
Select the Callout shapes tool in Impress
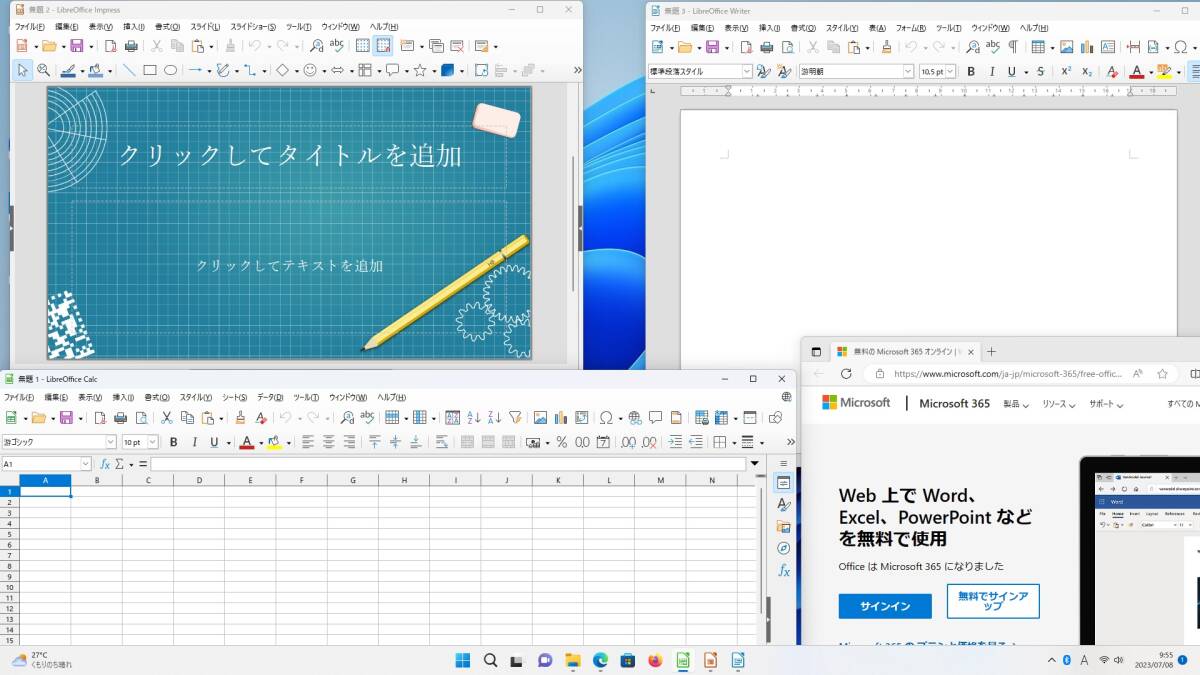392,70
